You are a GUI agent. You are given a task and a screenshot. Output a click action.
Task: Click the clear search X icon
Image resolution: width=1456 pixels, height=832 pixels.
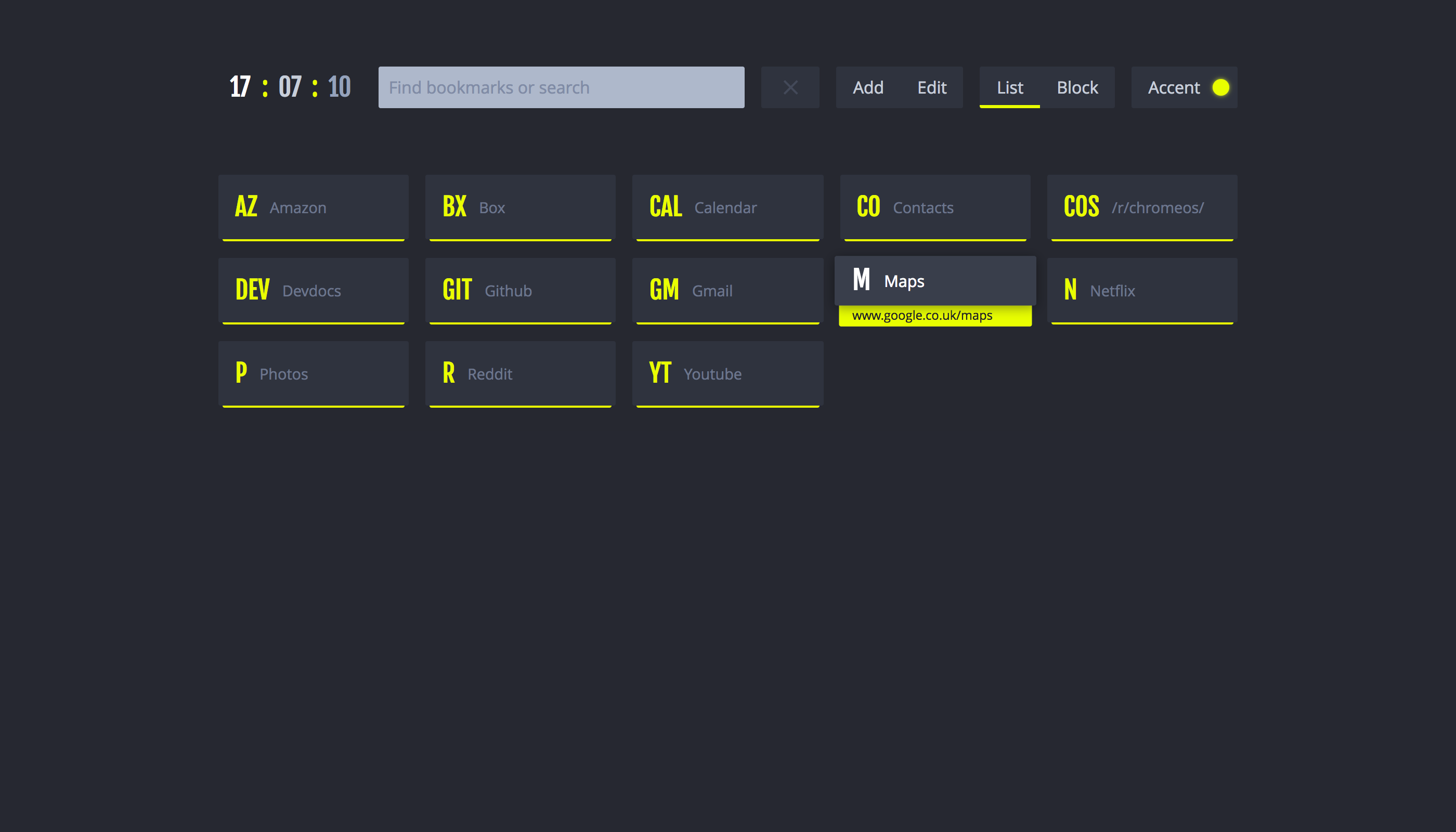click(790, 87)
